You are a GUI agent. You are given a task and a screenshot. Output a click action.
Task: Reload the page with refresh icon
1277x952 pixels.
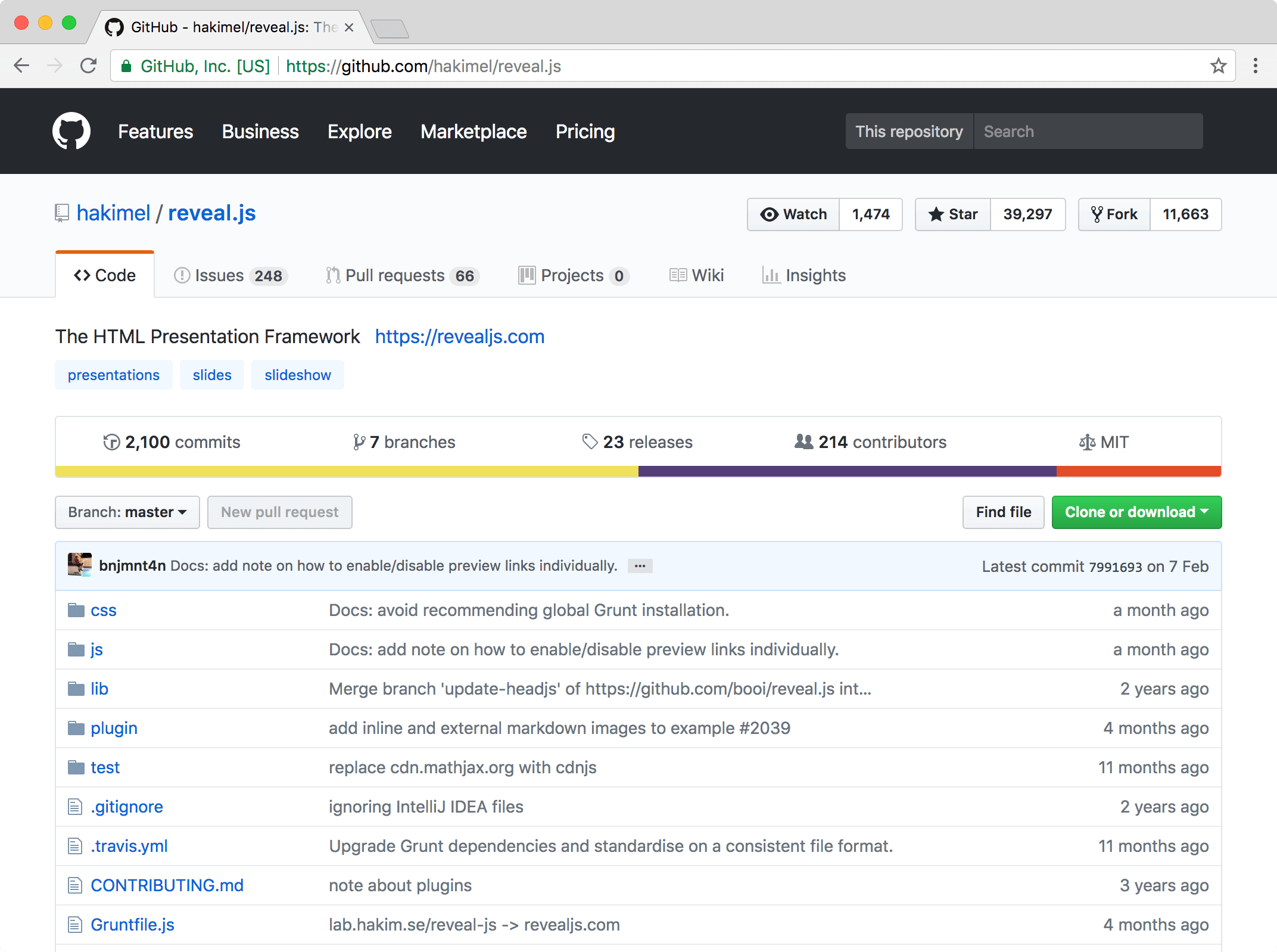[x=89, y=66]
